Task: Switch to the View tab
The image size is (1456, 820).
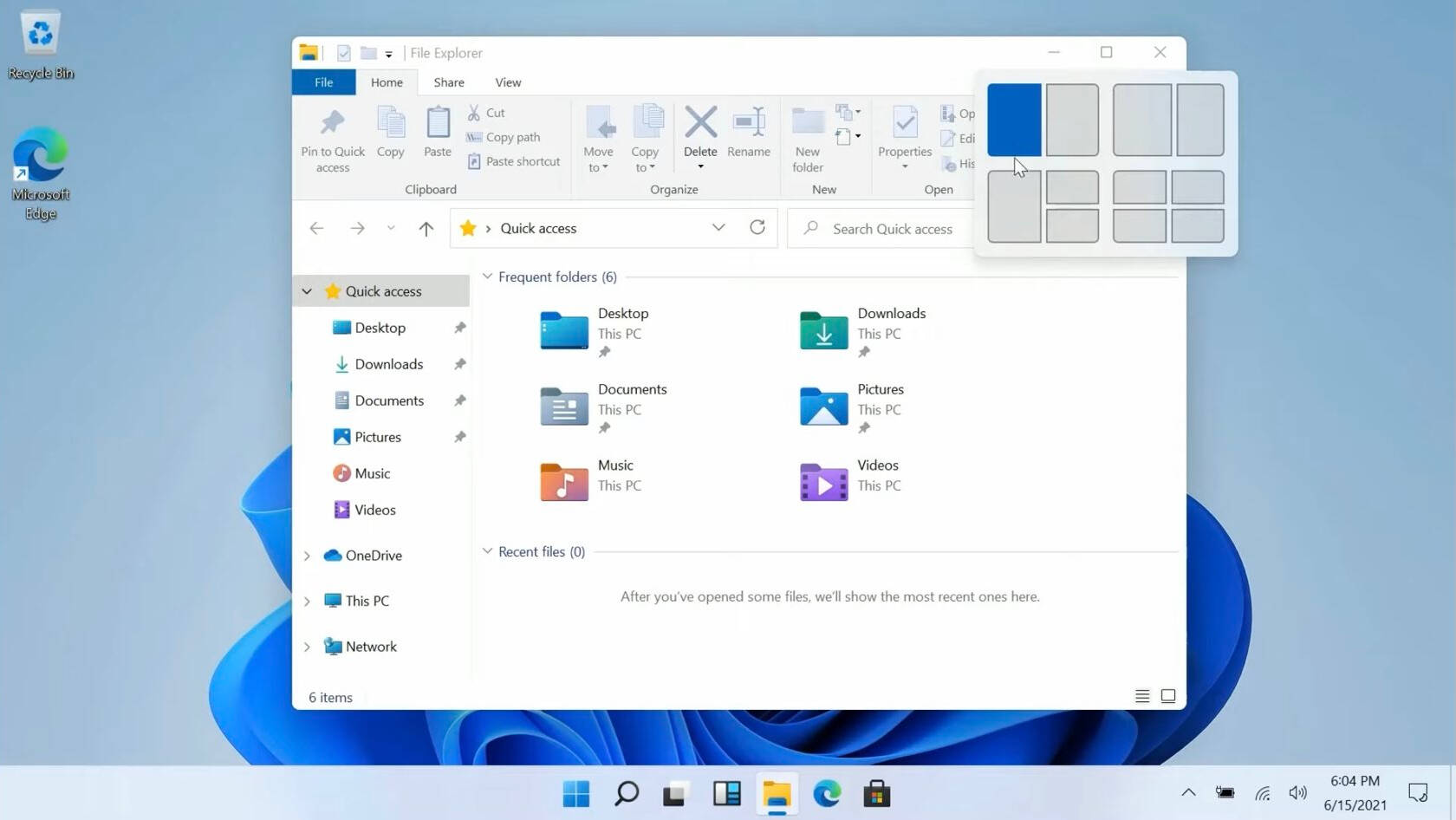Action: tap(508, 81)
